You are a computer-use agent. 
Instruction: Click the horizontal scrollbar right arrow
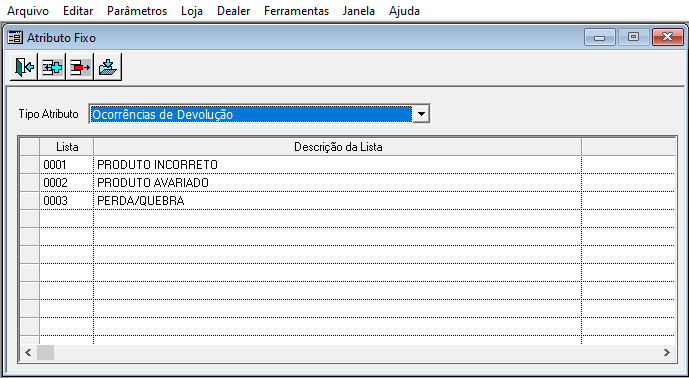coord(667,353)
